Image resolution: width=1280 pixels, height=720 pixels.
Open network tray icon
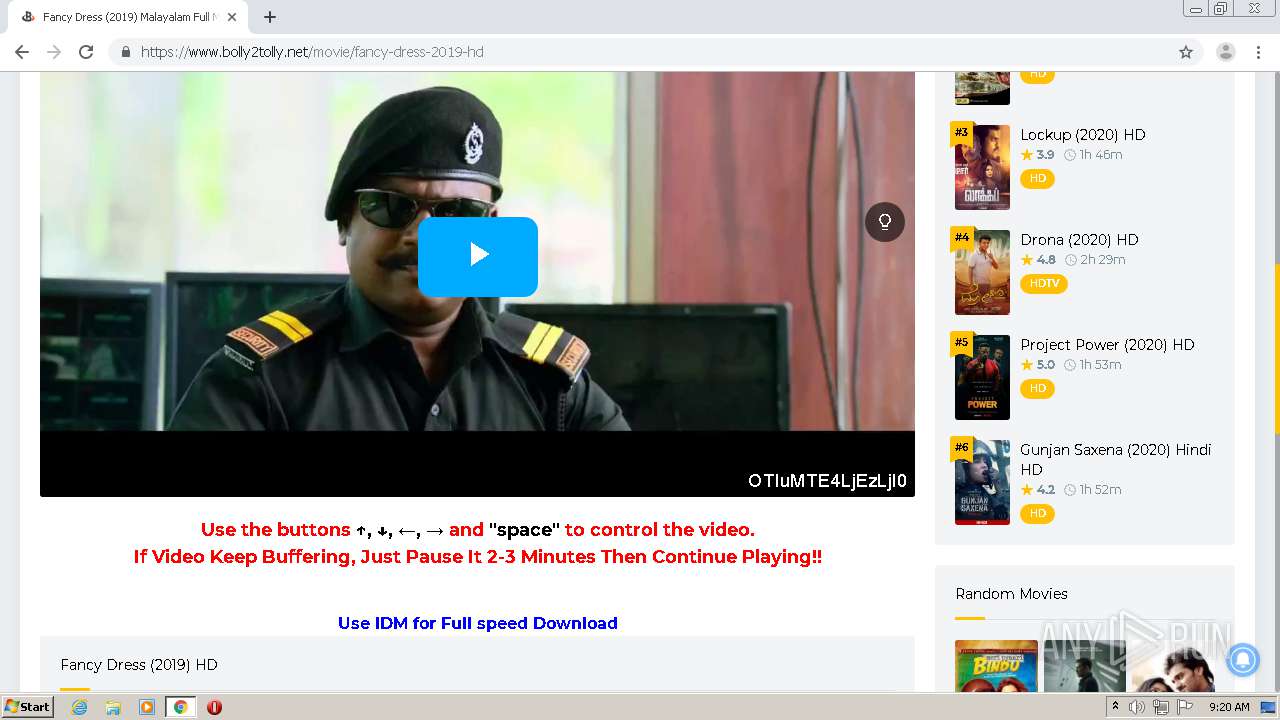[1161, 707]
